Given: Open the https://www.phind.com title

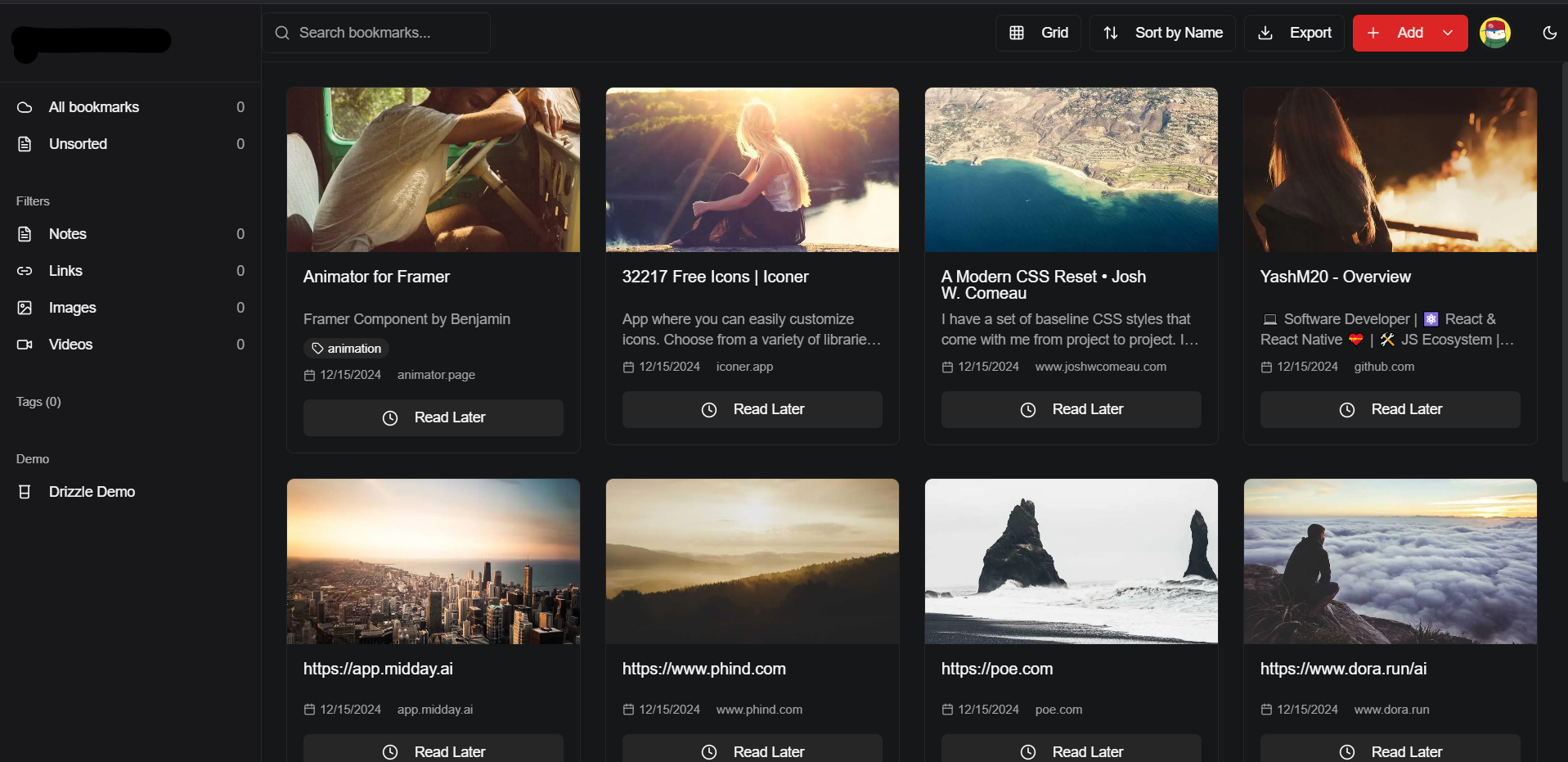Looking at the screenshot, I should (703, 669).
